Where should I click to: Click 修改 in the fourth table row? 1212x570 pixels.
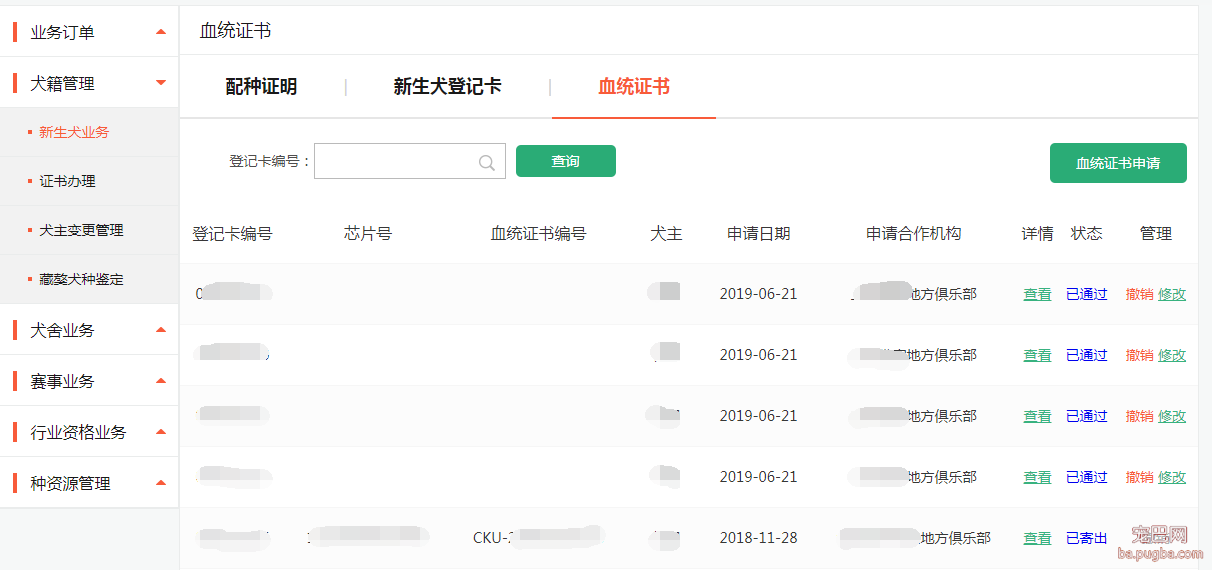pos(1172,477)
